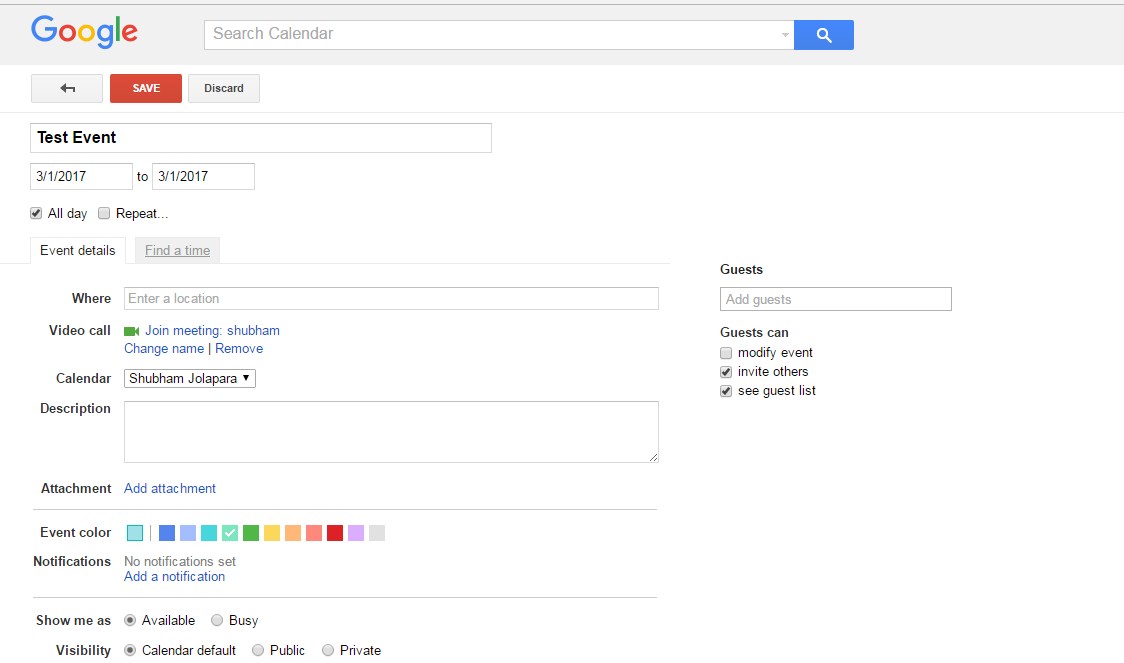This screenshot has width=1124, height=663.
Task: Select the Event details tab
Action: tap(78, 251)
